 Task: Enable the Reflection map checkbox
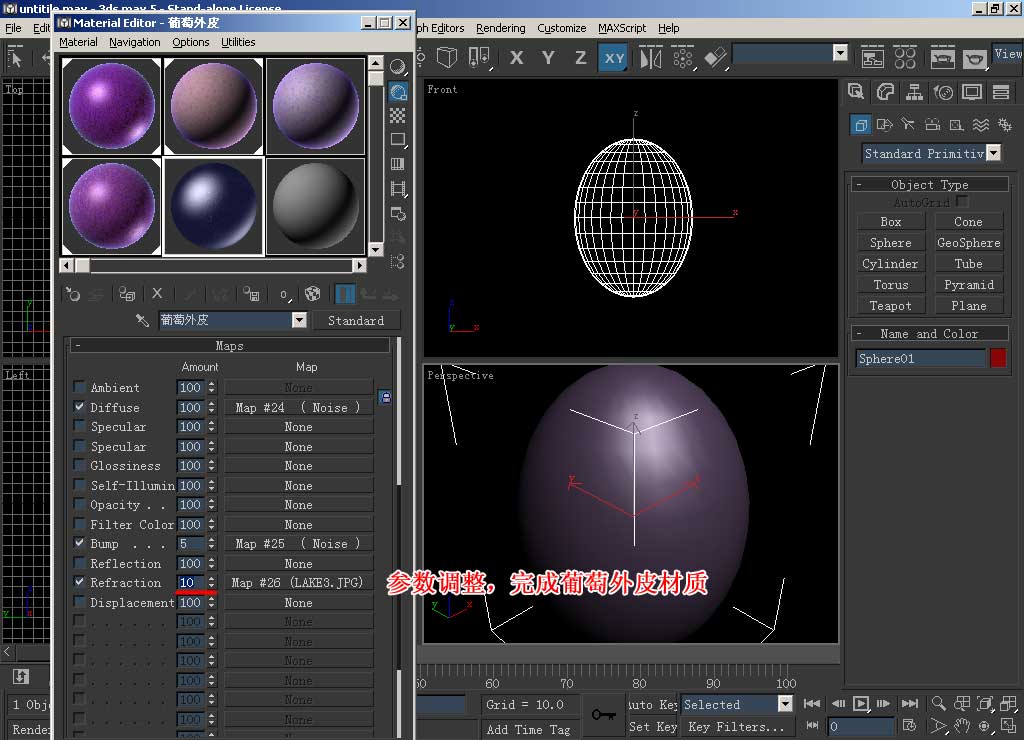79,562
